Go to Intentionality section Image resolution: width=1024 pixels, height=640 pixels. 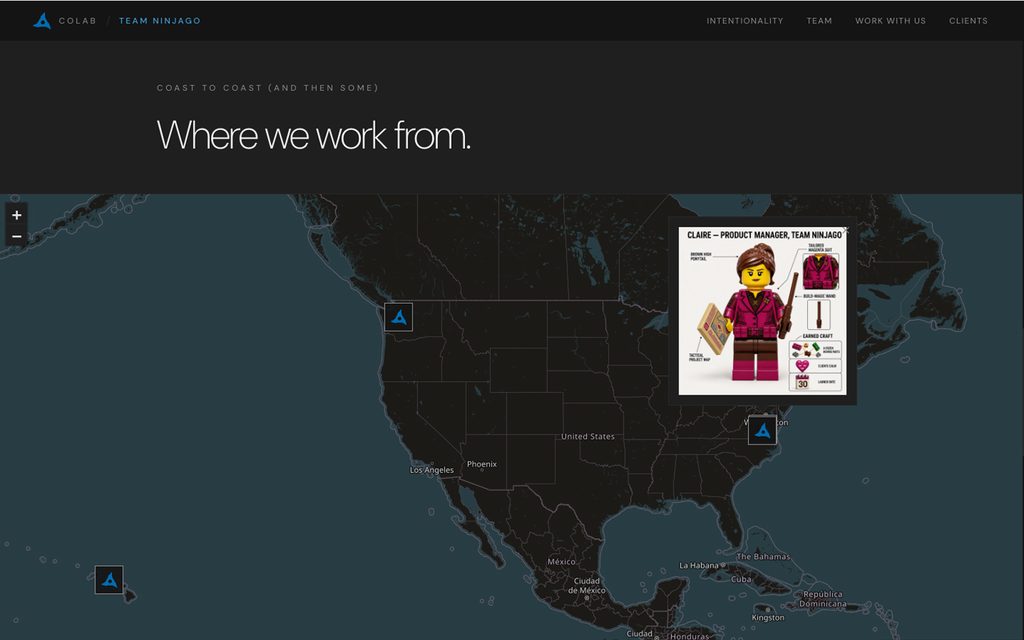tap(744, 21)
